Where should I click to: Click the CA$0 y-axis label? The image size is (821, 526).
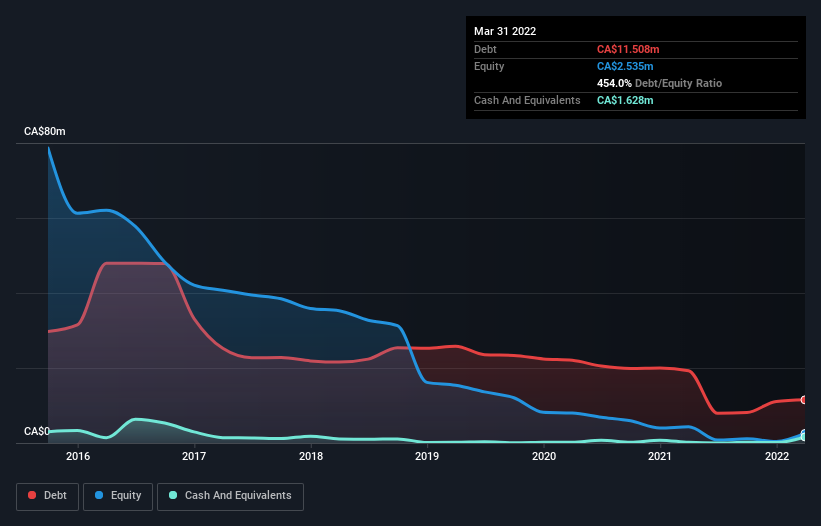coord(37,431)
